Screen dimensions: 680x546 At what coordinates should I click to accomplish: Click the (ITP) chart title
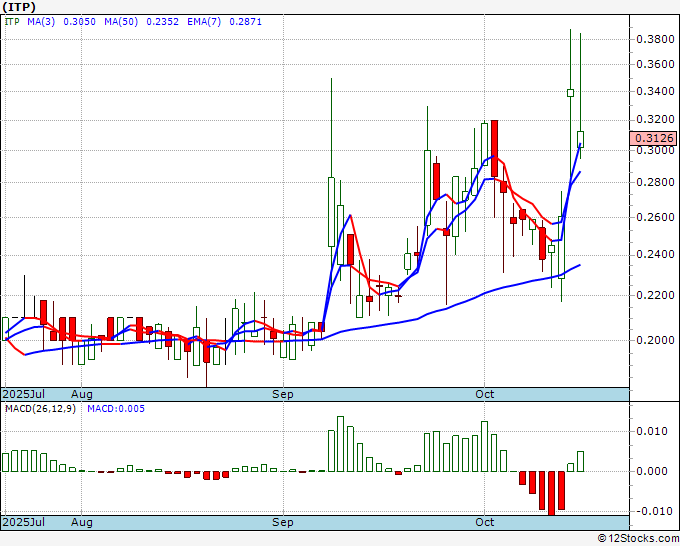click(x=19, y=7)
